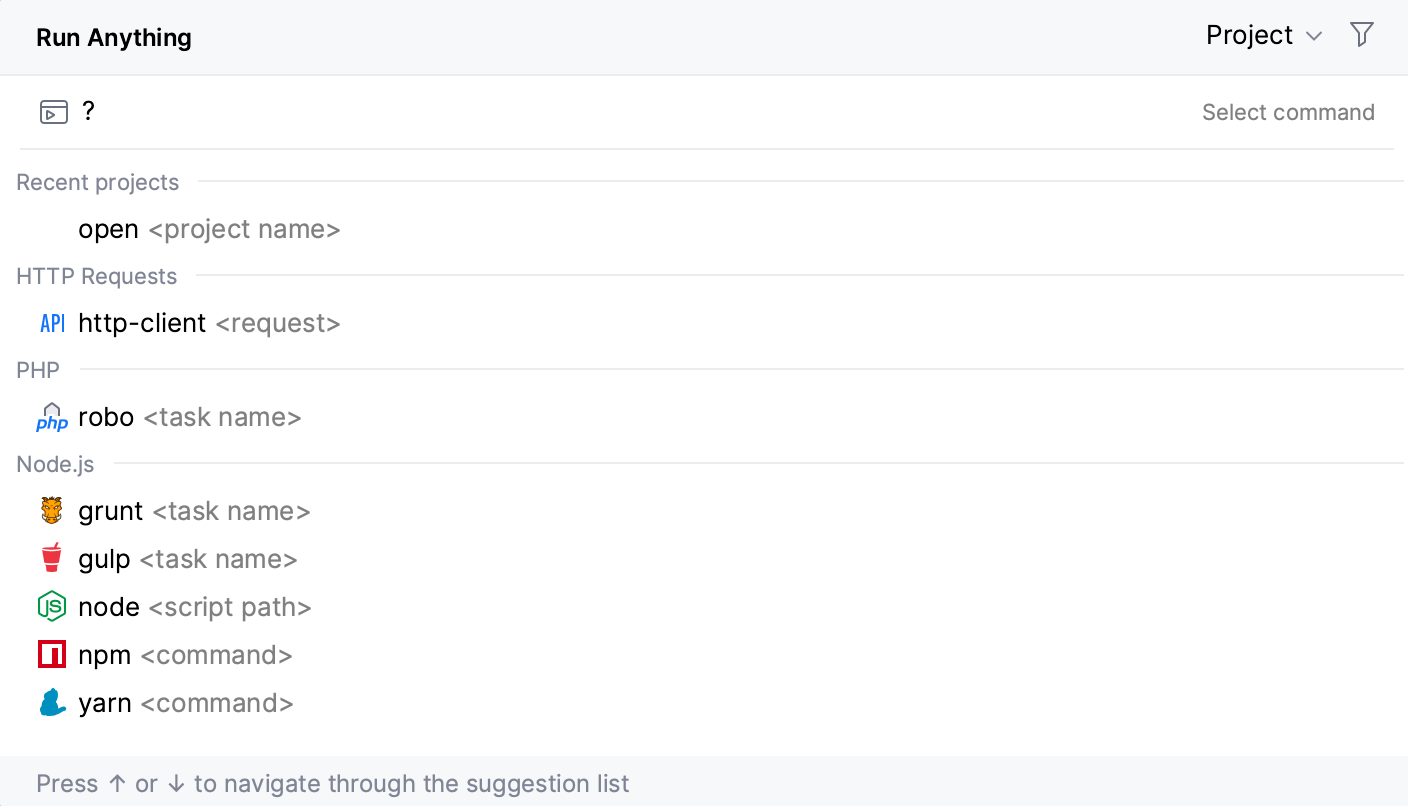Expand the Recent projects section header

[x=97, y=182]
